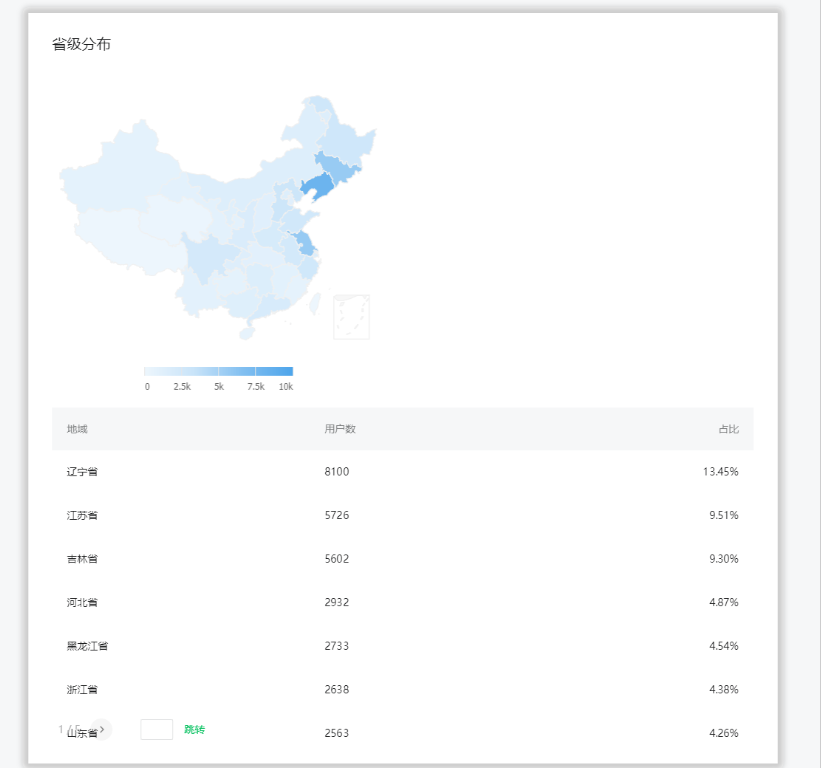Click the percentage 4.87%
Viewport: 823px width, 768px height.
724,602
